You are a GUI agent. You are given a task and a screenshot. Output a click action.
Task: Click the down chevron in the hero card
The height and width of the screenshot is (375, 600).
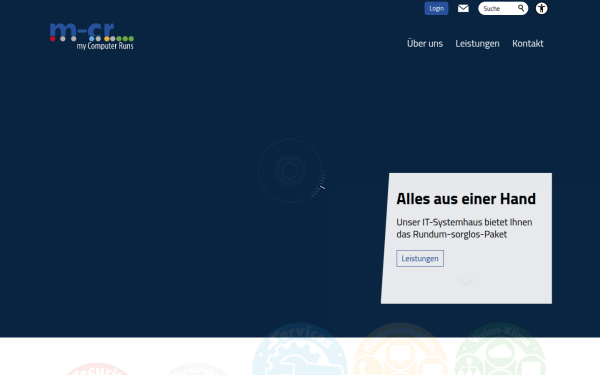point(466,282)
